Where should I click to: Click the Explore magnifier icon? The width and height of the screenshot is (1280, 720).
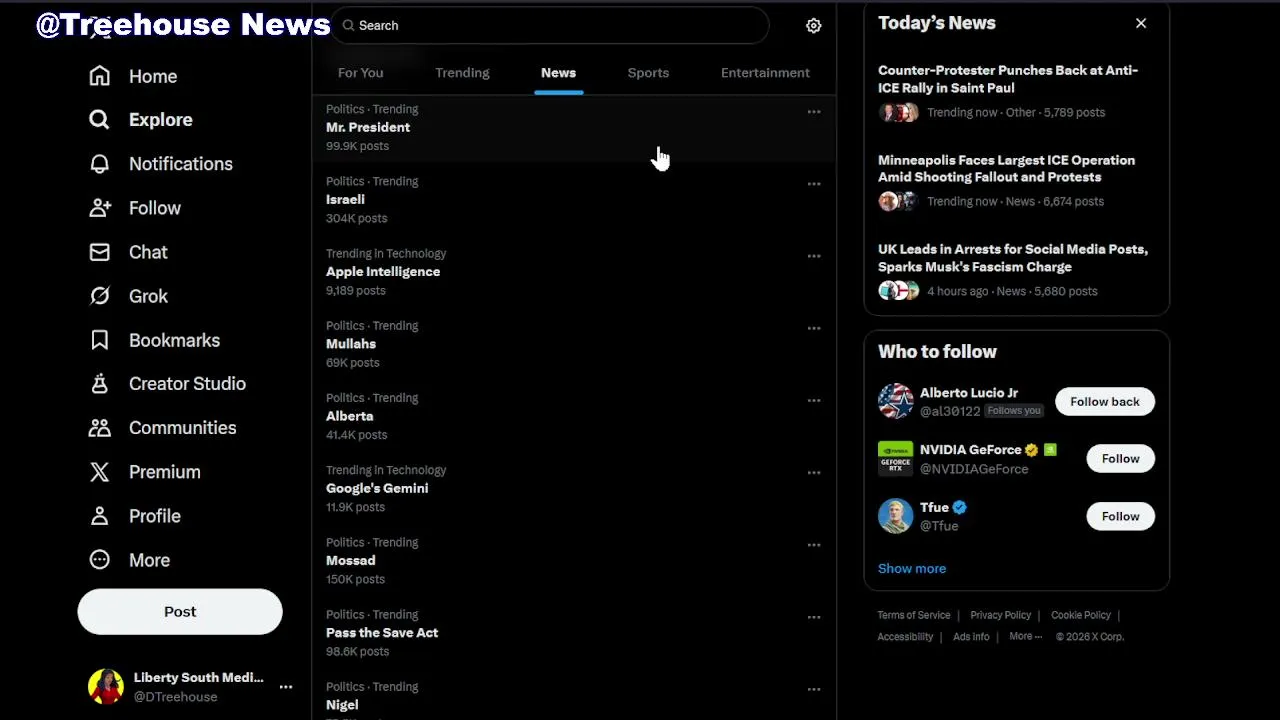(99, 120)
